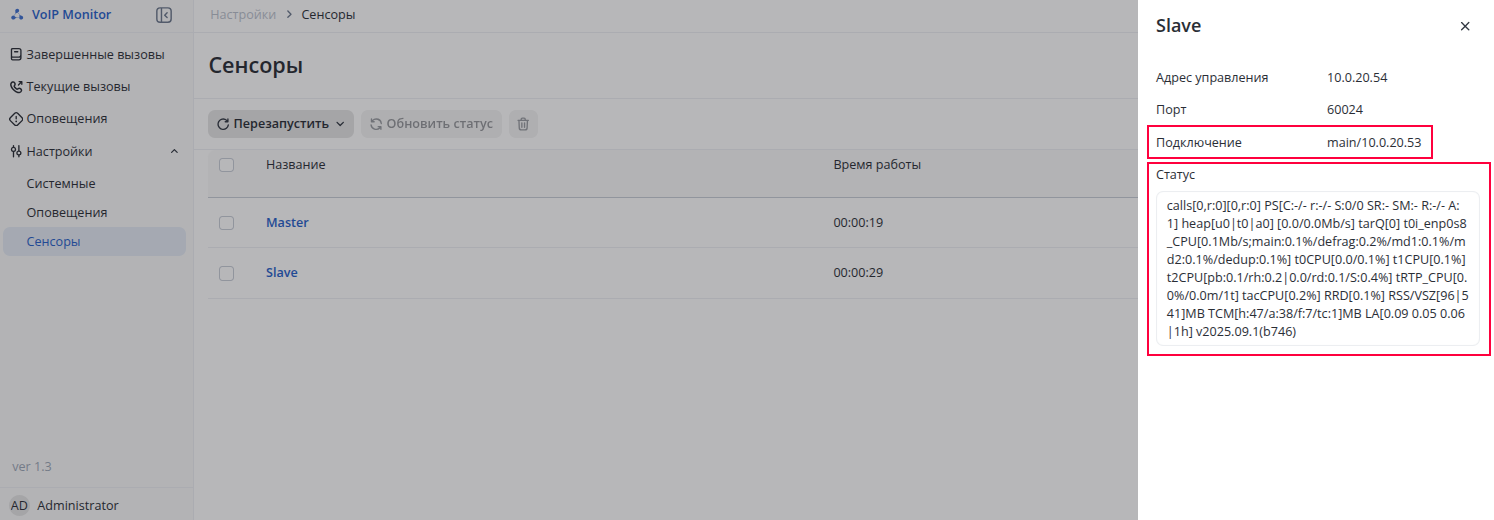
Task: Click the alert icon of top-level Оповещения
Action: [16, 119]
